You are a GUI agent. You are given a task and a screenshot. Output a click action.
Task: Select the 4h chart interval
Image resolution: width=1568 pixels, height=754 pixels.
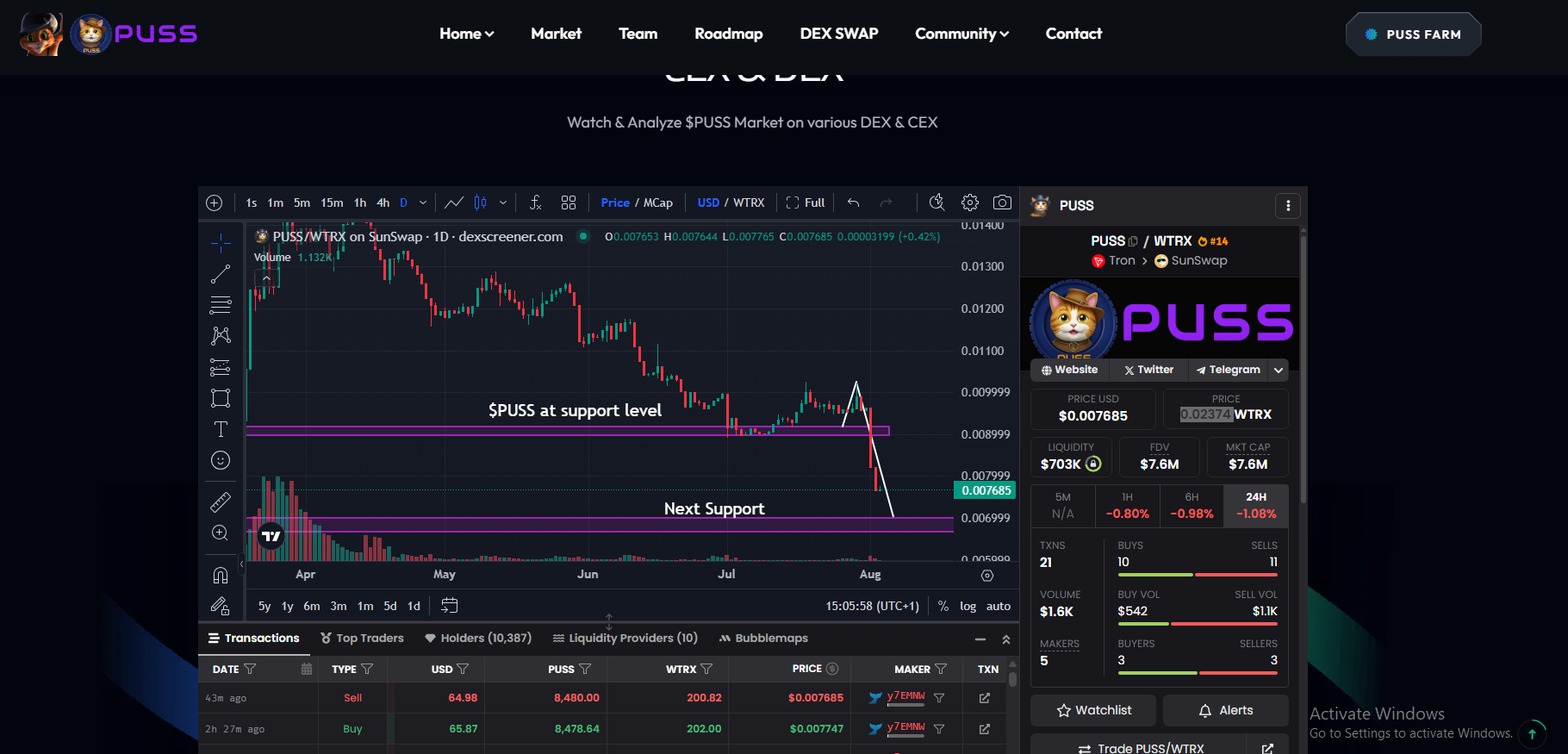tap(383, 203)
